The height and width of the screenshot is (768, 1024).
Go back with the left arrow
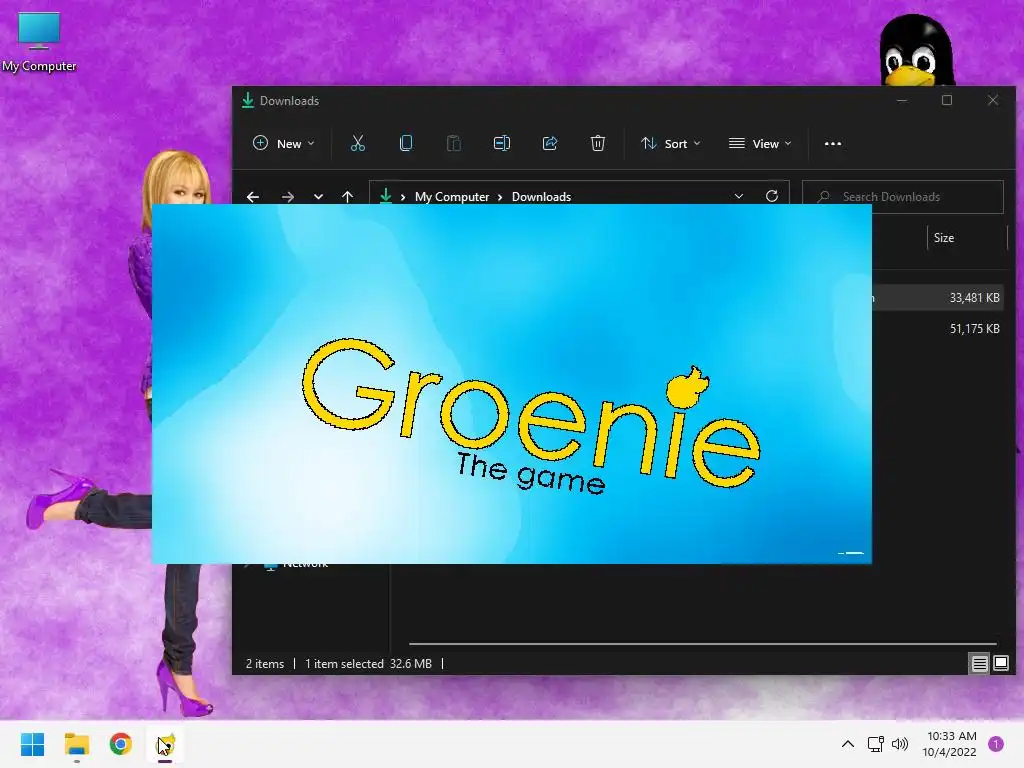pos(253,197)
